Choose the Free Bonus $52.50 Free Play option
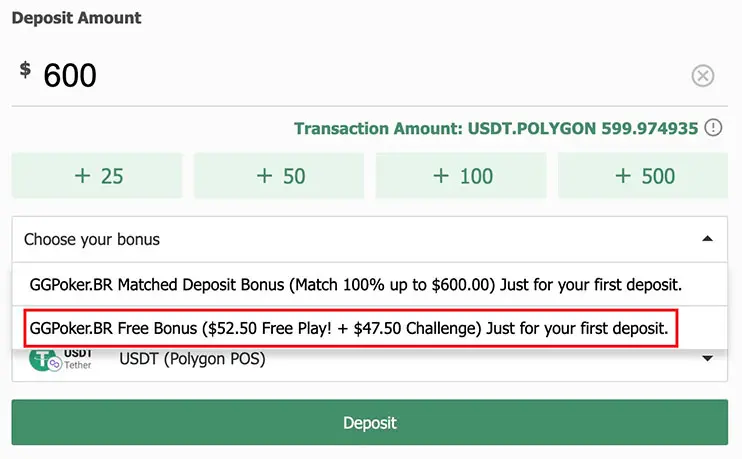742x459 pixels. pyautogui.click(x=349, y=328)
